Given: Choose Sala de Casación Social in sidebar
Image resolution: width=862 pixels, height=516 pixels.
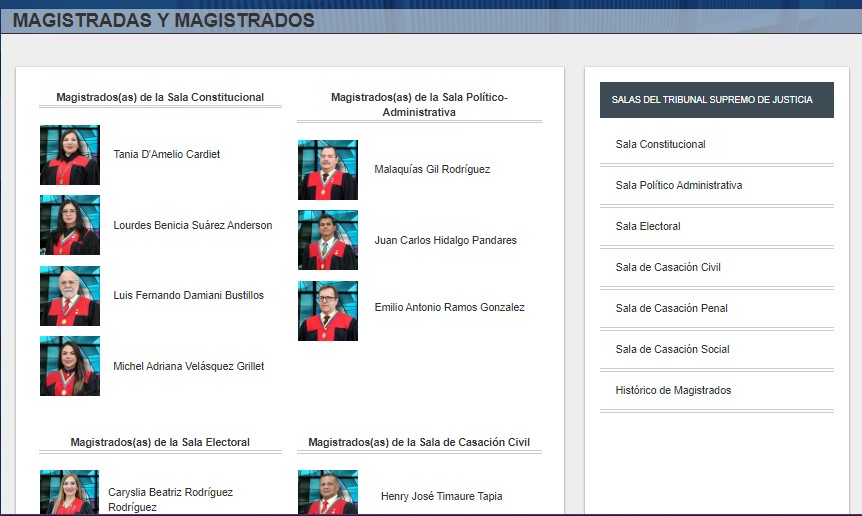Looking at the screenshot, I should click(x=672, y=349).
